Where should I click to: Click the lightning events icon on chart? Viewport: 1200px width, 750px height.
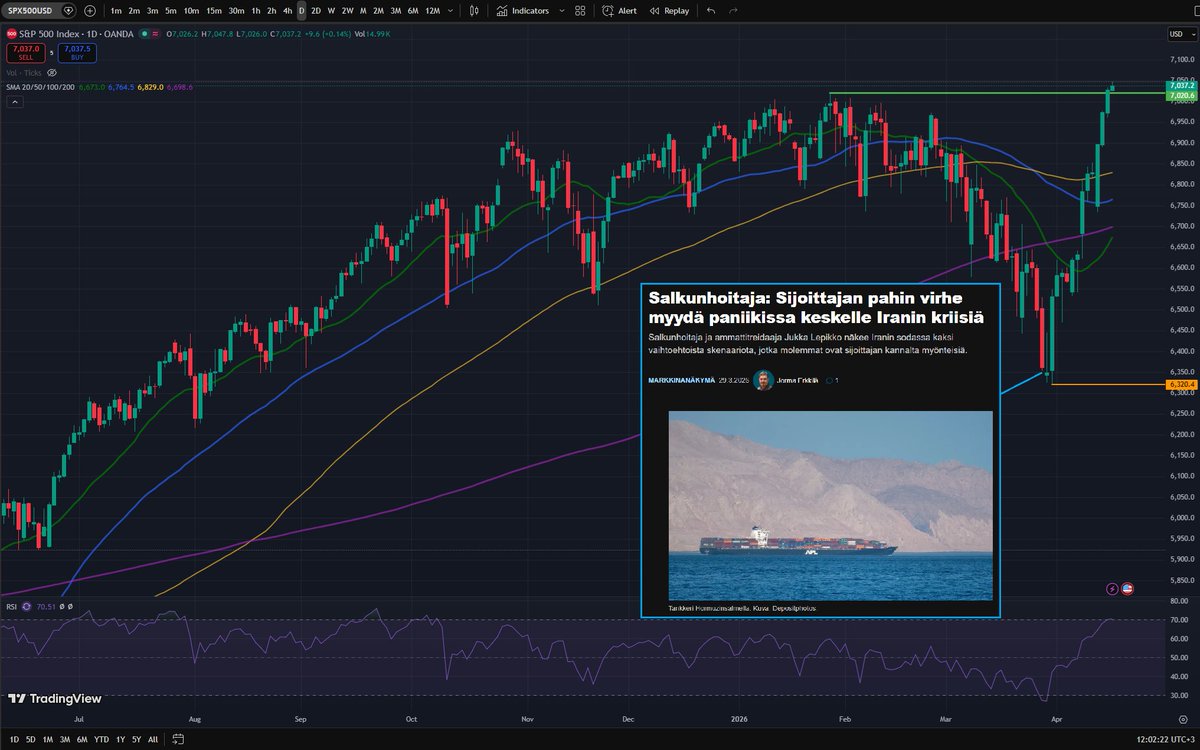tap(1112, 588)
